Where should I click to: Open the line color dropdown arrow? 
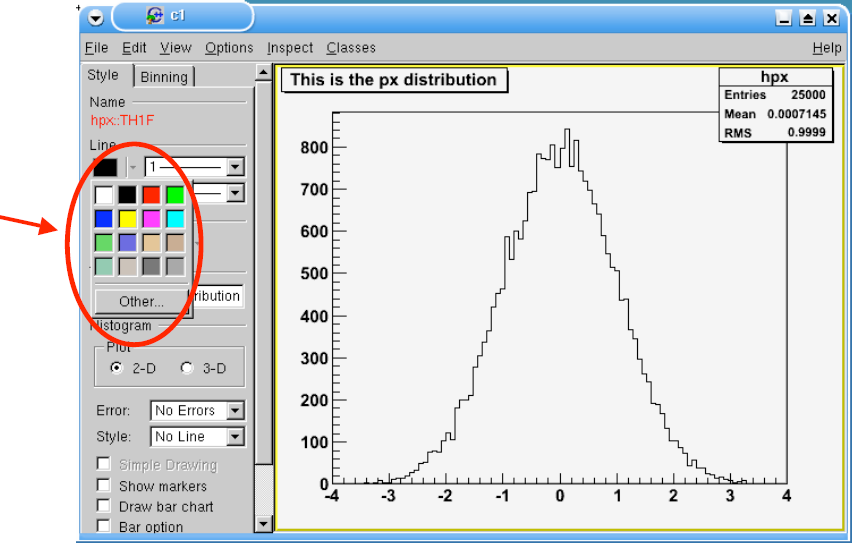[x=132, y=167]
